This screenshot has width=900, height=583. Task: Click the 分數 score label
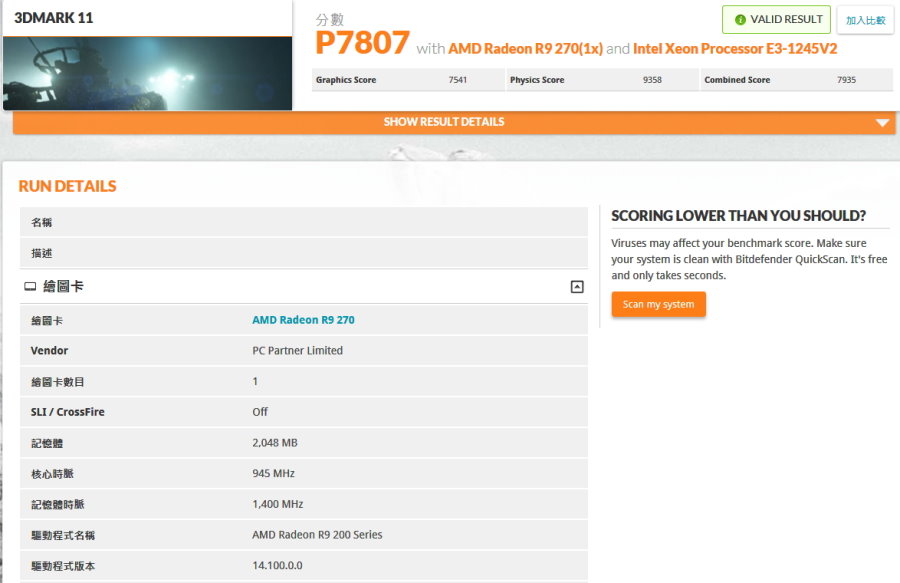[x=329, y=20]
